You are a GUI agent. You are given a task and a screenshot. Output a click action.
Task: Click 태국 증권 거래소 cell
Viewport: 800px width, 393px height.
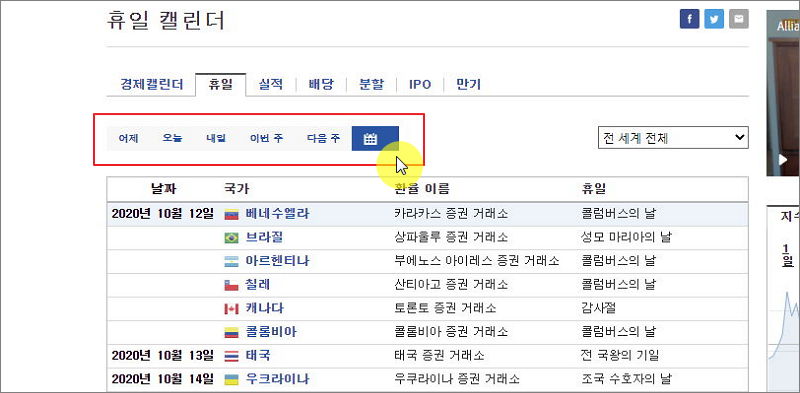click(x=439, y=356)
